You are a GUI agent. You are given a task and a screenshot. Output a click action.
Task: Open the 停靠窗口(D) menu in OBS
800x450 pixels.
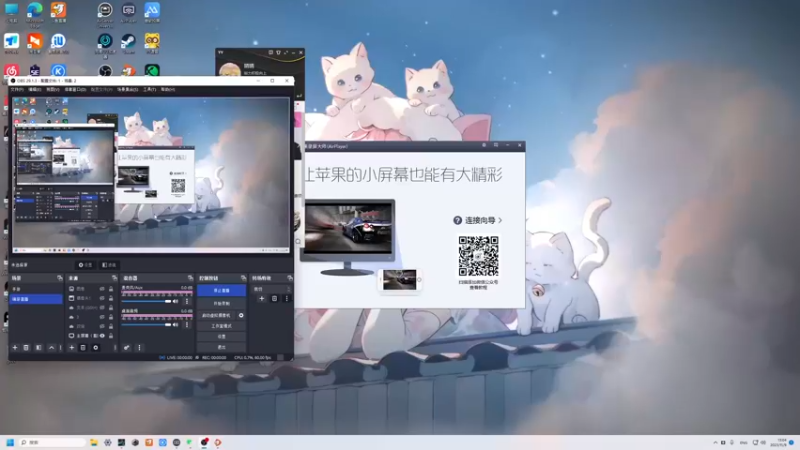75,89
